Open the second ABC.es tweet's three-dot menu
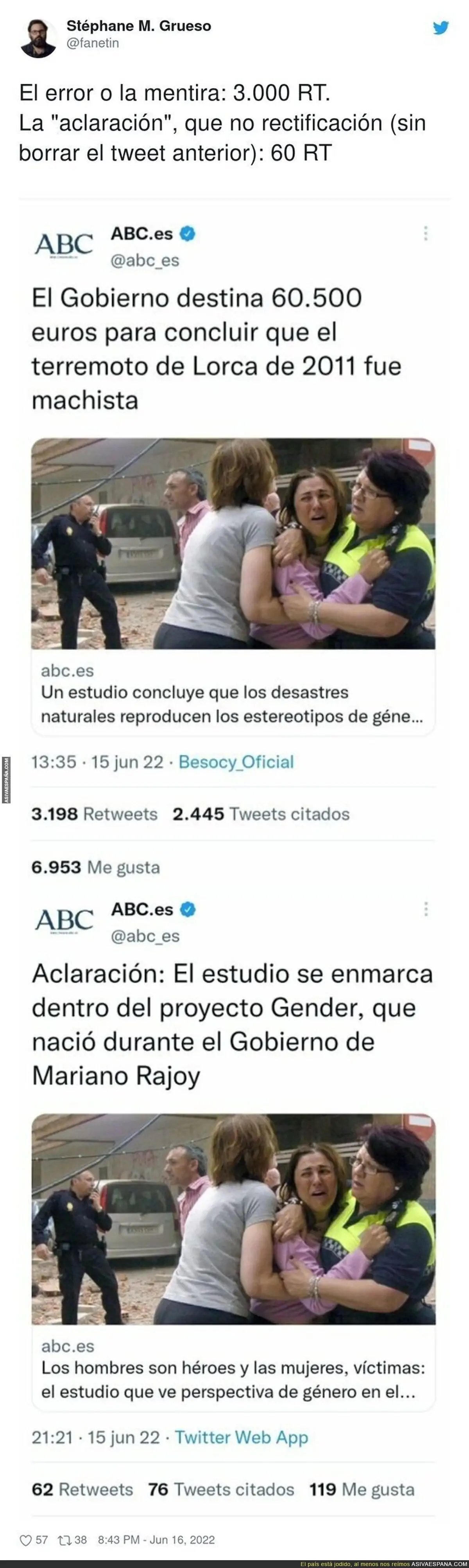The height and width of the screenshot is (1568, 469). pos(426,909)
